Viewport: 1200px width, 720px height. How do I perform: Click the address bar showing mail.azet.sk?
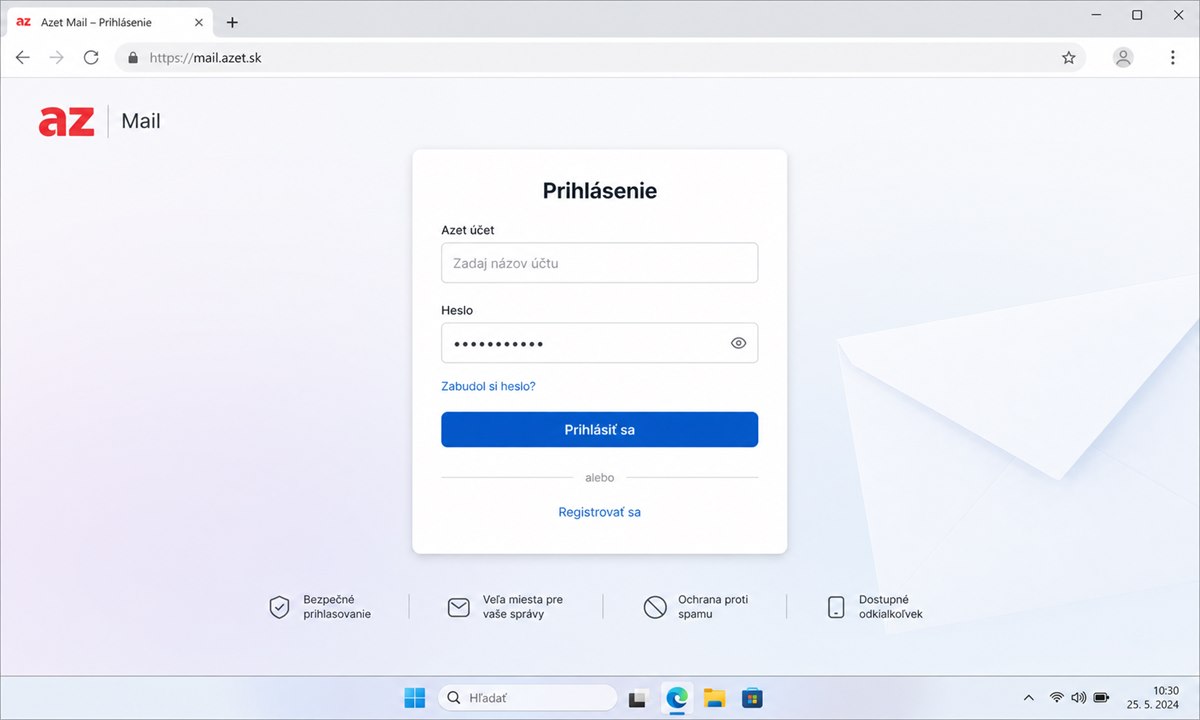(600, 58)
